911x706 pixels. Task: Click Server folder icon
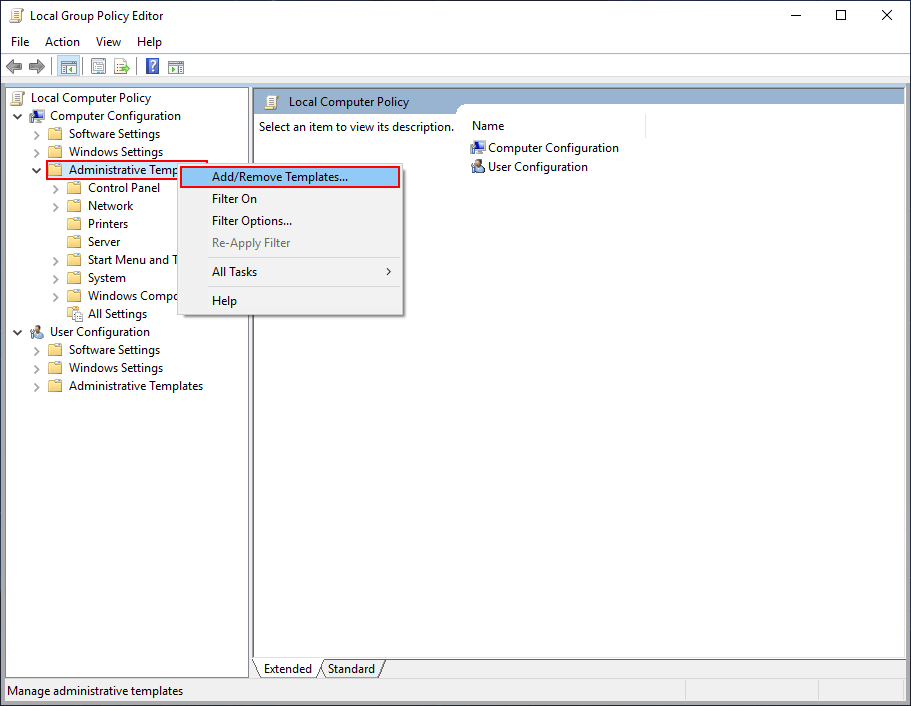[x=74, y=242]
